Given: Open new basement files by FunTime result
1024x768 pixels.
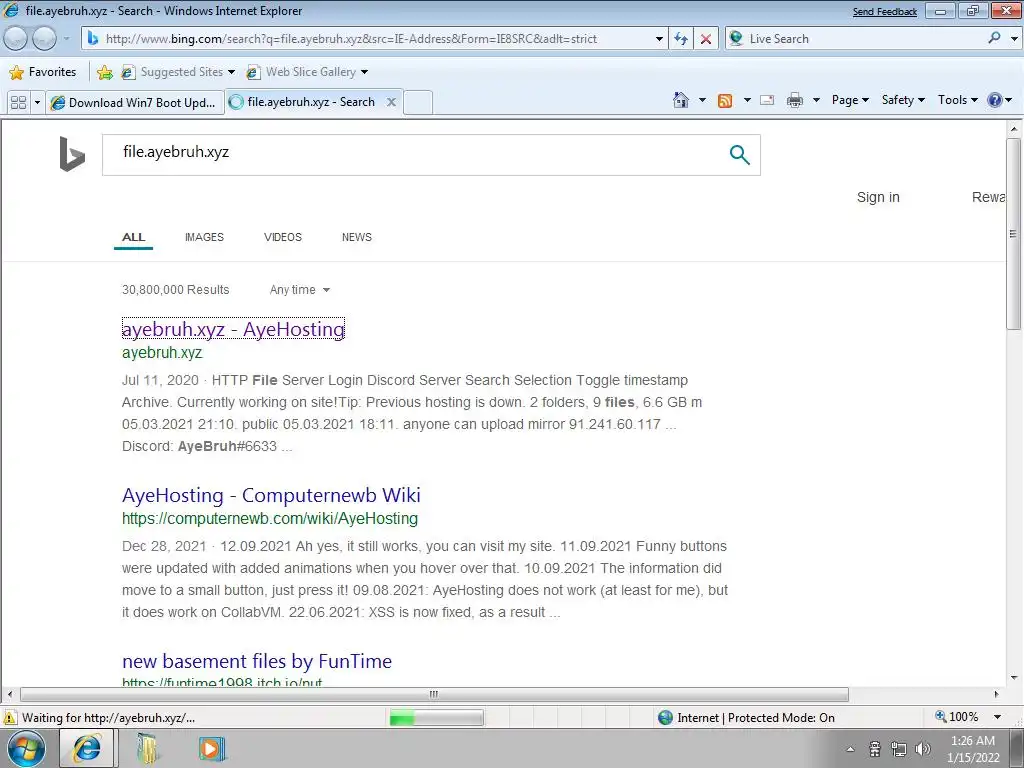Looking at the screenshot, I should 257,661.
